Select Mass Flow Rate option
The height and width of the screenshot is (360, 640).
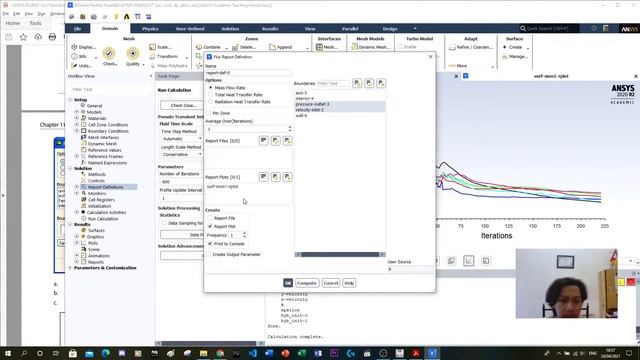coord(211,88)
